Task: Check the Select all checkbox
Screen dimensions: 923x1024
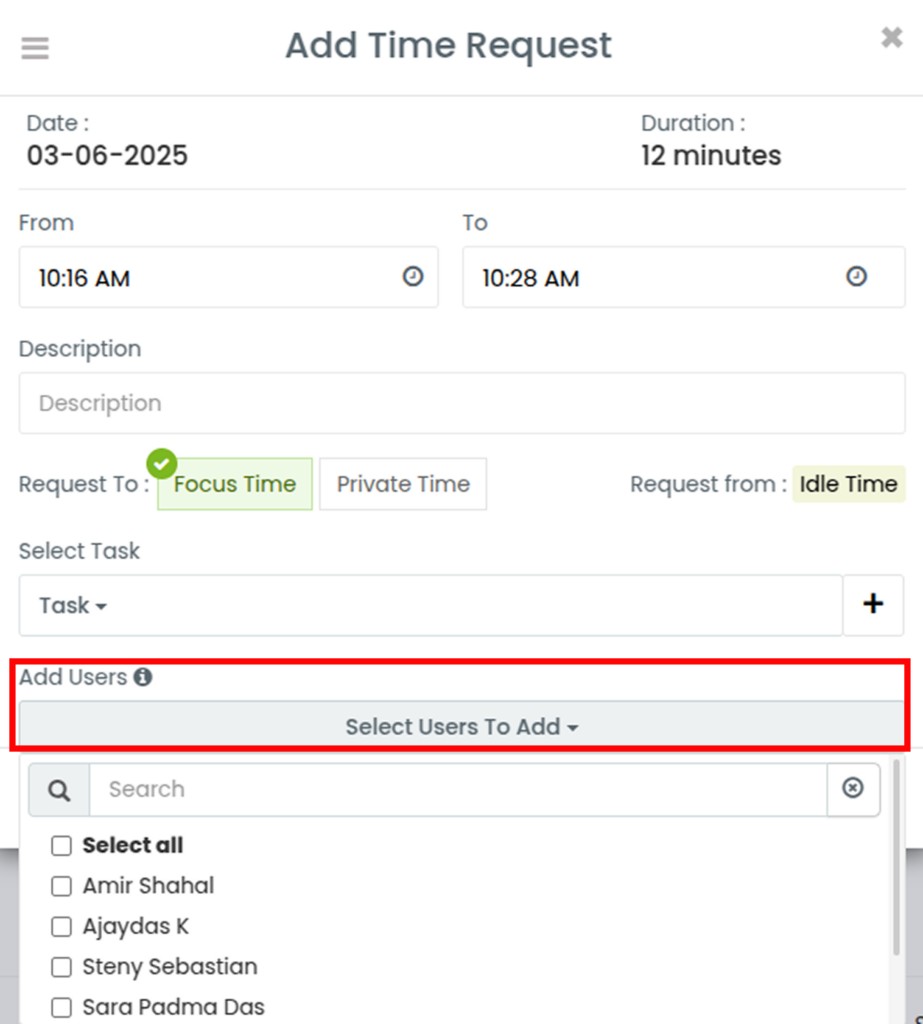Action: point(61,846)
